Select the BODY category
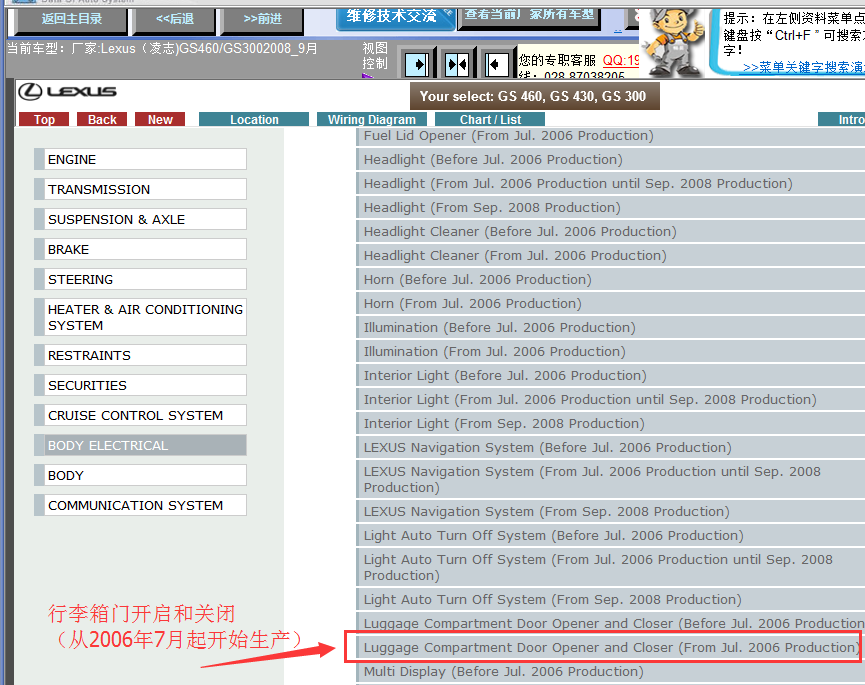Screen dimensions: 865x685 coord(140,475)
